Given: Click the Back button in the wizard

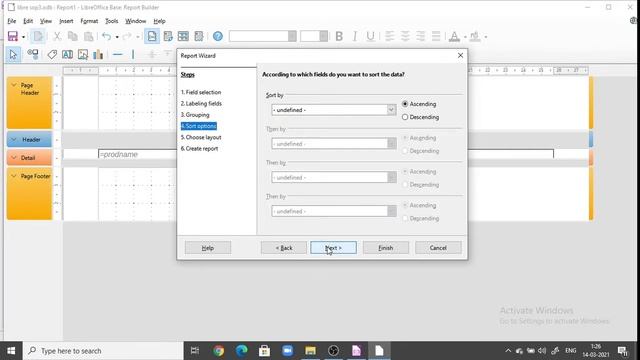Looking at the screenshot, I should 284,248.
